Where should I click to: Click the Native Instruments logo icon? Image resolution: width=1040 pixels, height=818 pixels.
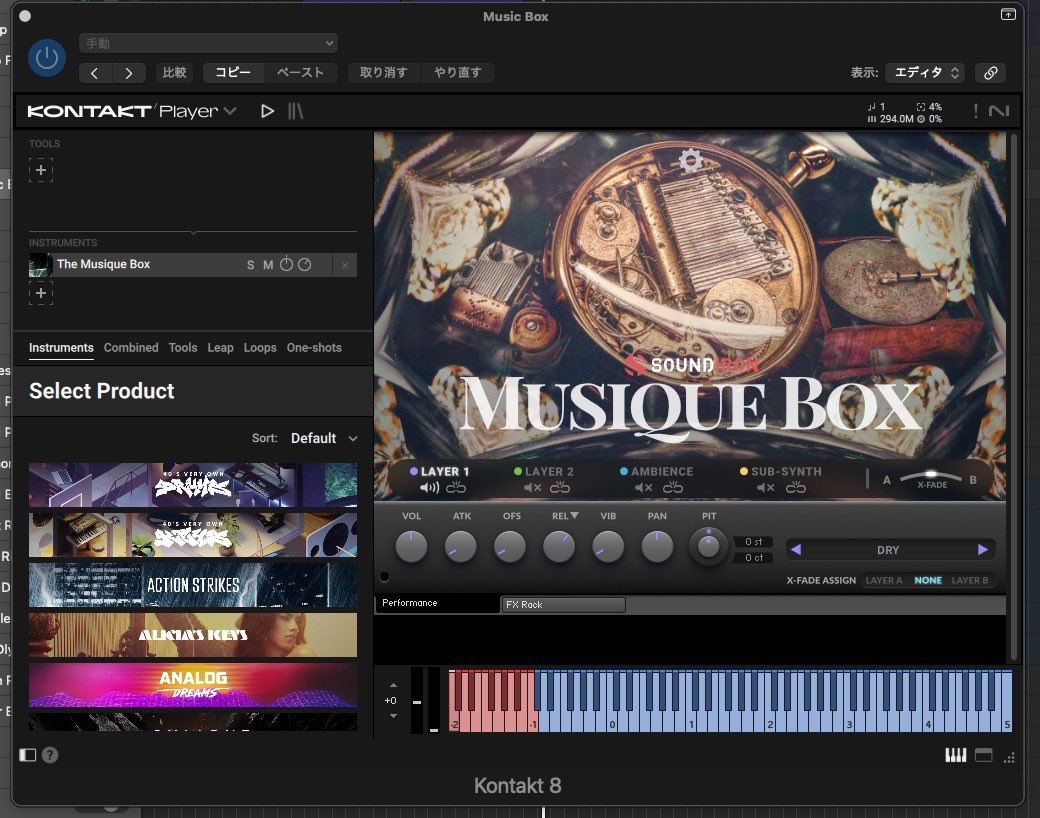999,111
